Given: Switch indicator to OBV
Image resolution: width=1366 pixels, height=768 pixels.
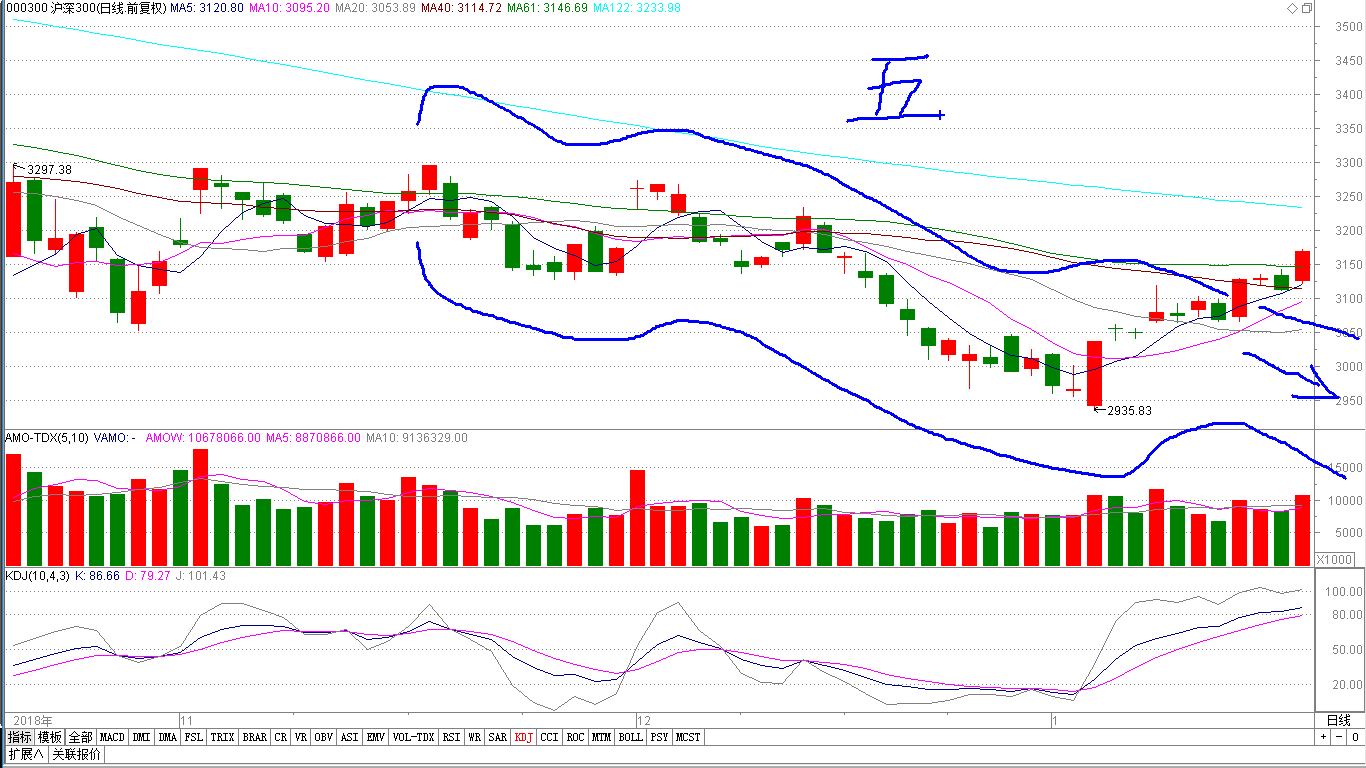Looking at the screenshot, I should [324, 737].
